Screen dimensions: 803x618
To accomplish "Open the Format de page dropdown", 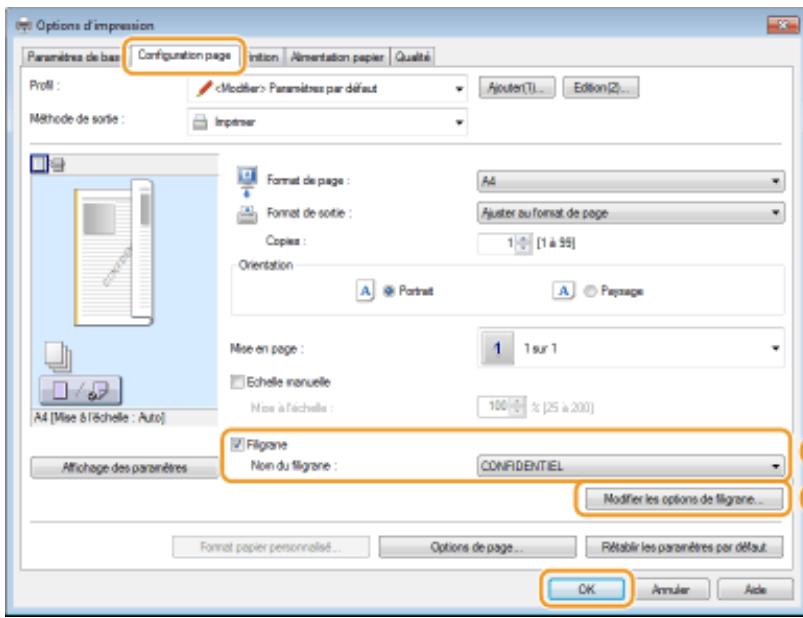I will (x=630, y=181).
